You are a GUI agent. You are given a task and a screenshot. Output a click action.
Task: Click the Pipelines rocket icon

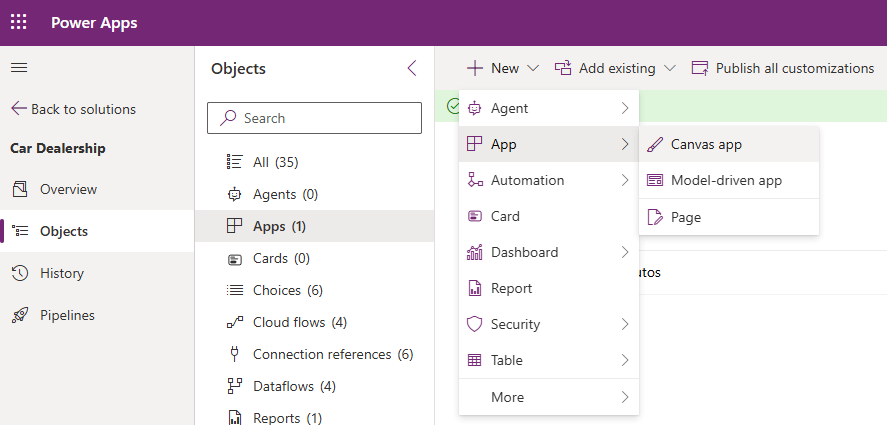19,315
